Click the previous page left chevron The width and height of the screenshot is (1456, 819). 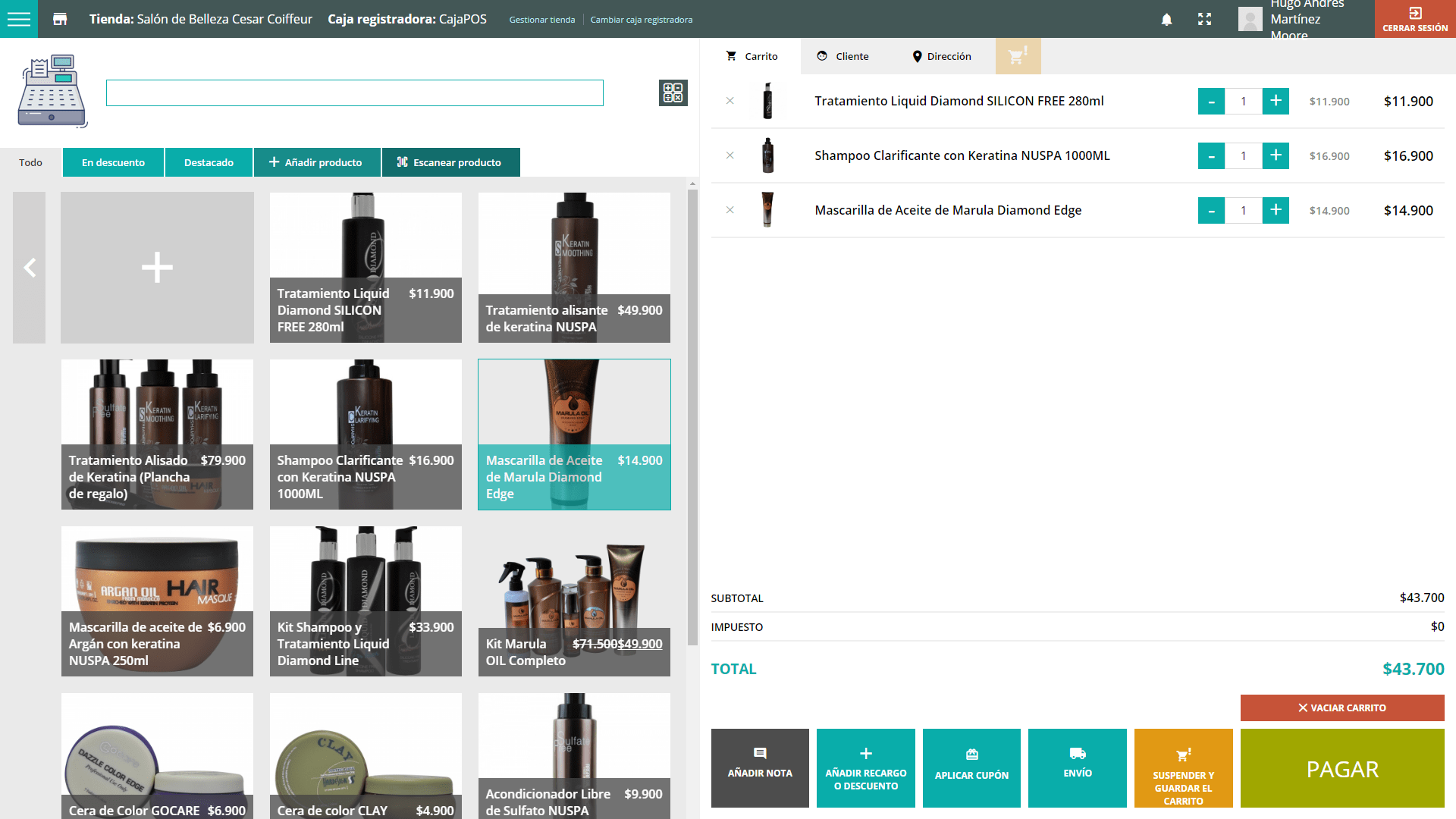coord(30,268)
